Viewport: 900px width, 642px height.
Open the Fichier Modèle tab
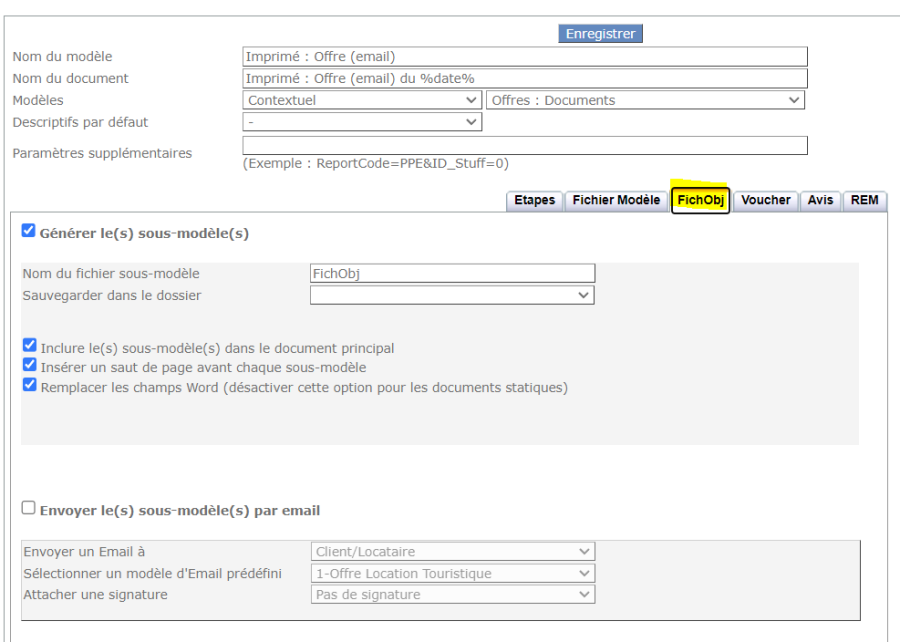click(x=616, y=200)
